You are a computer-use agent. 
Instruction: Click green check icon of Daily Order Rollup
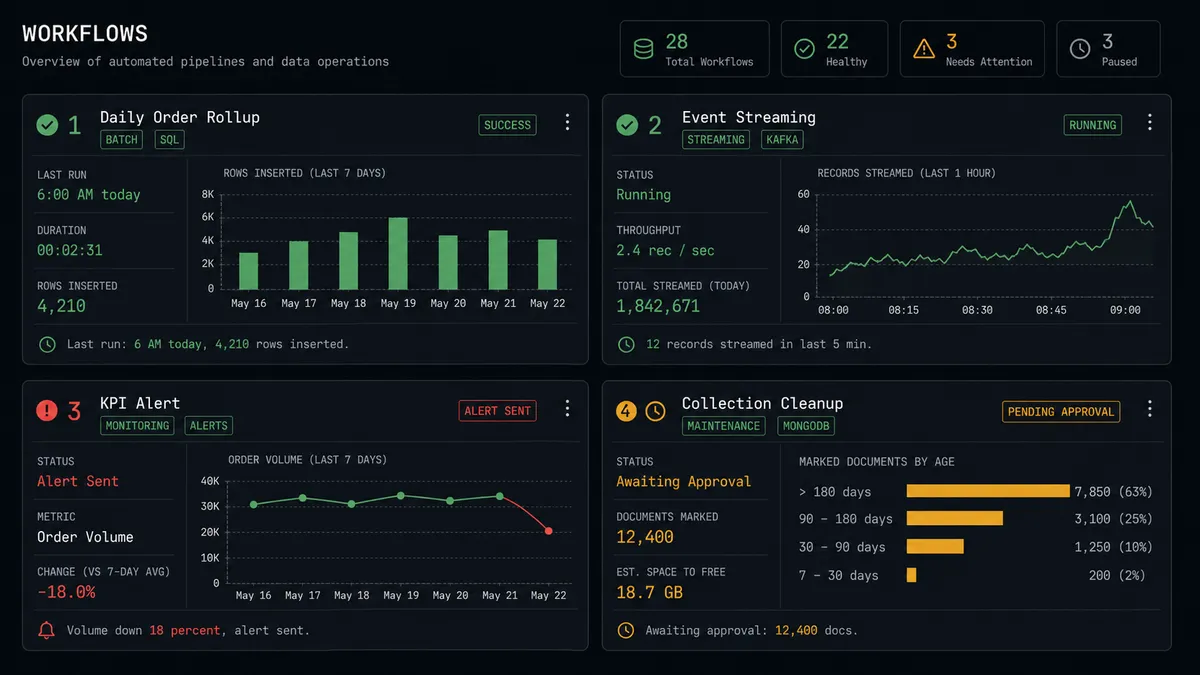[47, 125]
